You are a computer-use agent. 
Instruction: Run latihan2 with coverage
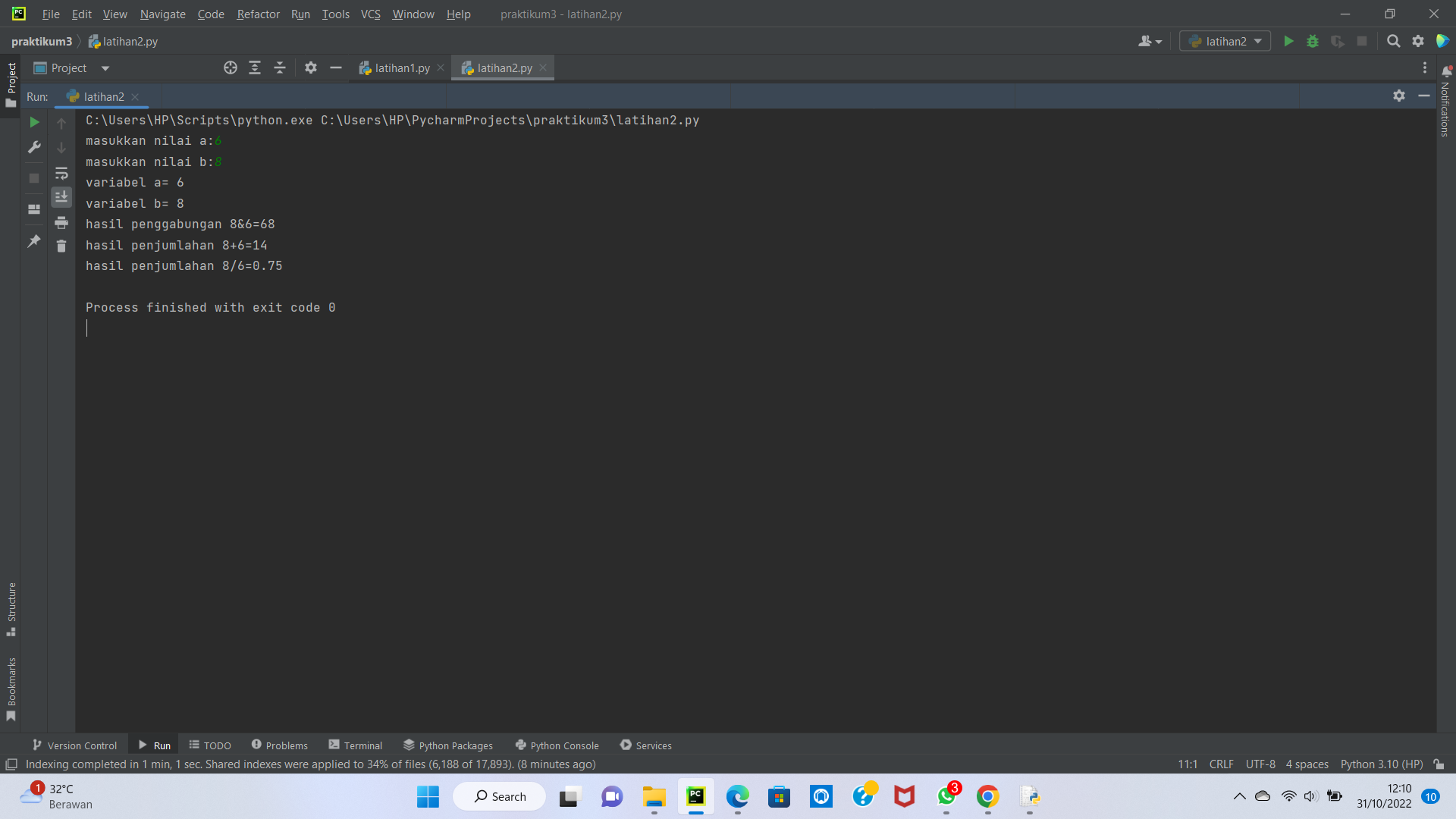click(x=1337, y=42)
